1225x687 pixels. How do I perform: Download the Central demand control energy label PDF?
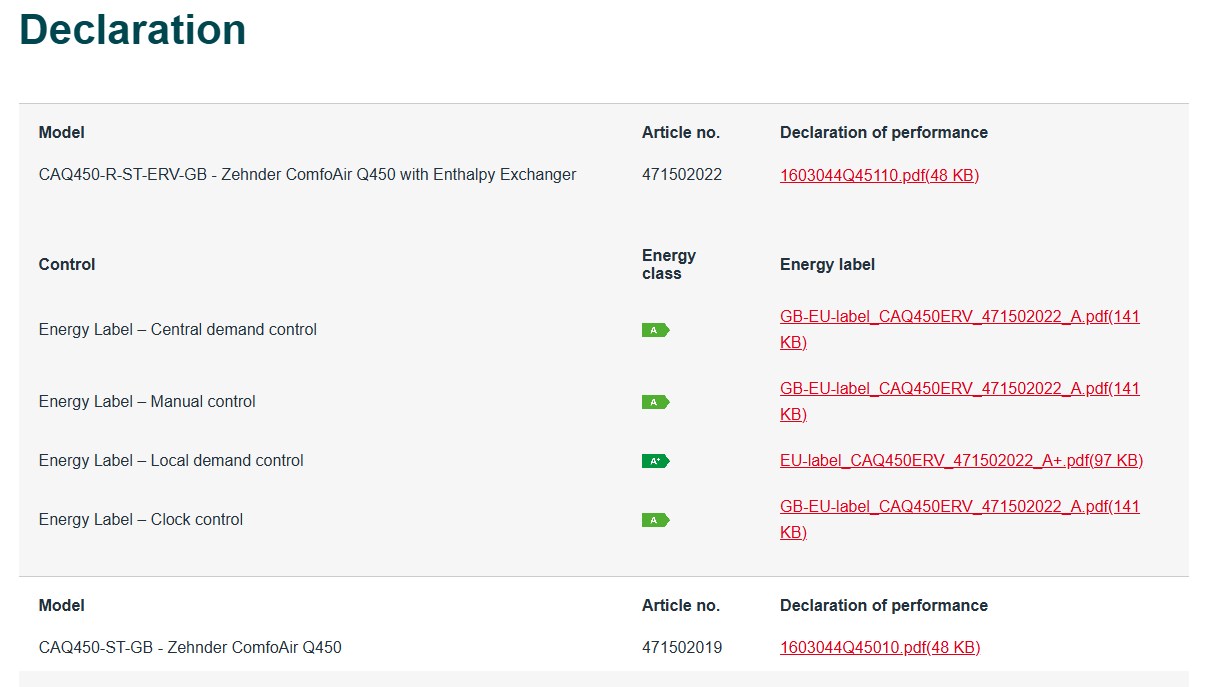959,317
